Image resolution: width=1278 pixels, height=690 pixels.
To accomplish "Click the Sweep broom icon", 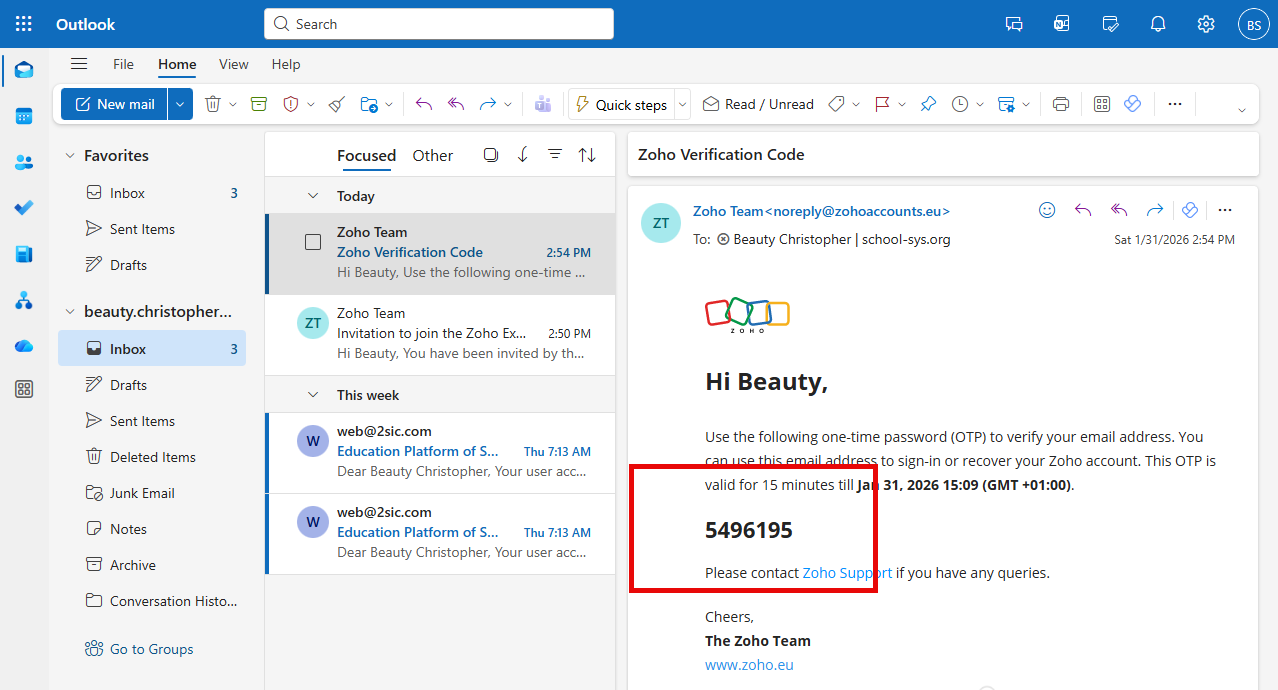I will tap(337, 104).
